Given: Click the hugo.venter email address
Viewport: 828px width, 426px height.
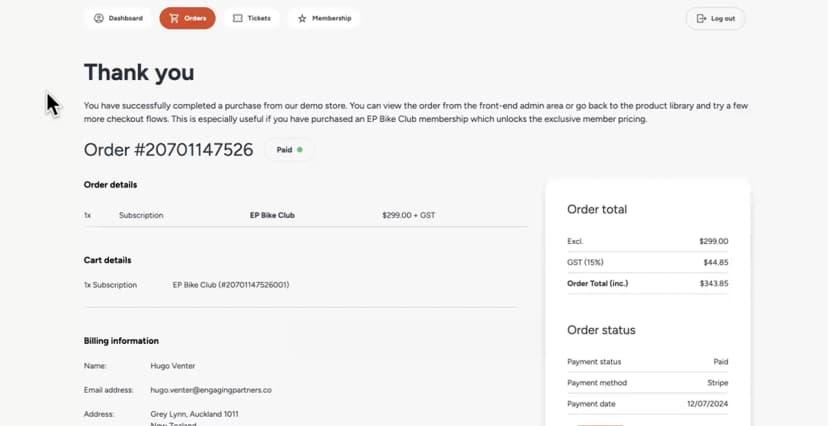Looking at the screenshot, I should coord(211,390).
